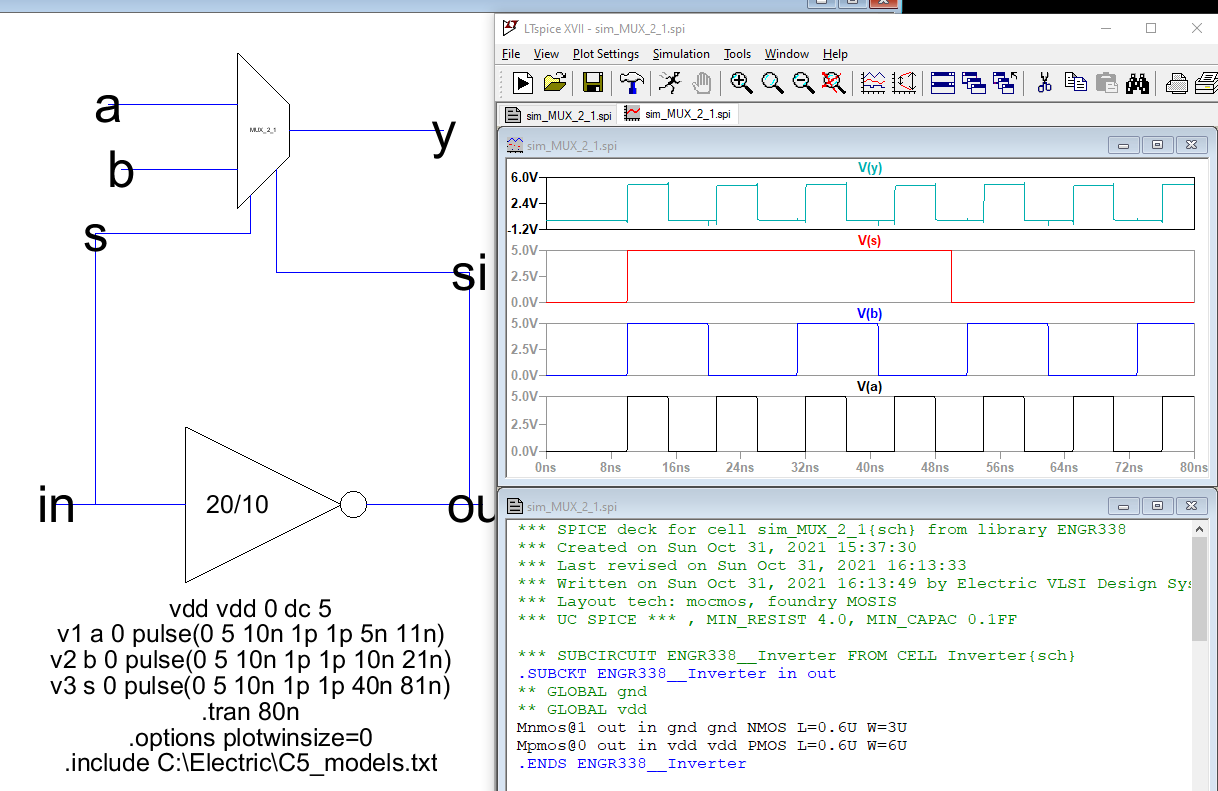Click the binoculars Find icon

click(1137, 83)
